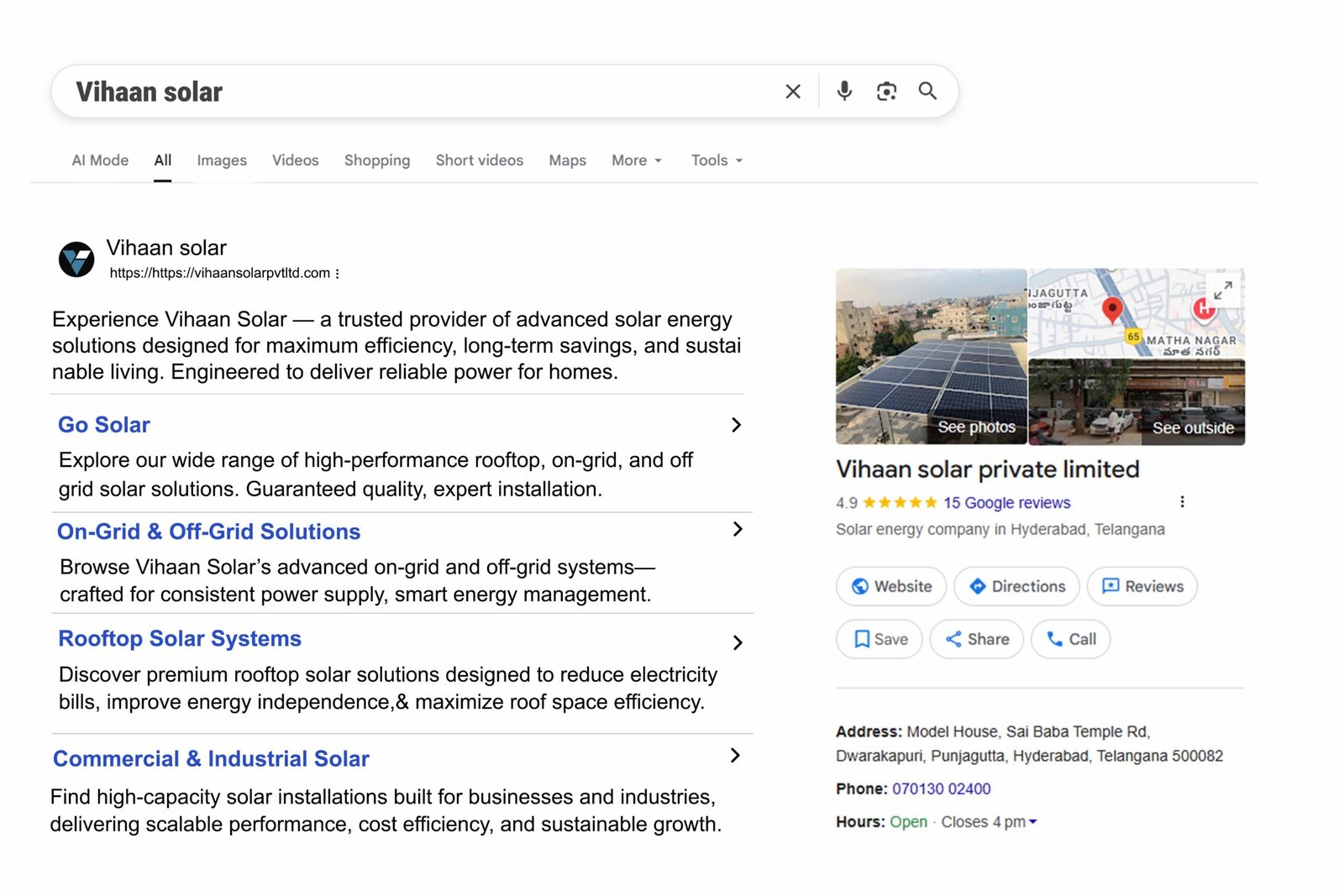This screenshot has height=896, width=1344.
Task: View the 15 Google reviews
Action: coord(1005,502)
